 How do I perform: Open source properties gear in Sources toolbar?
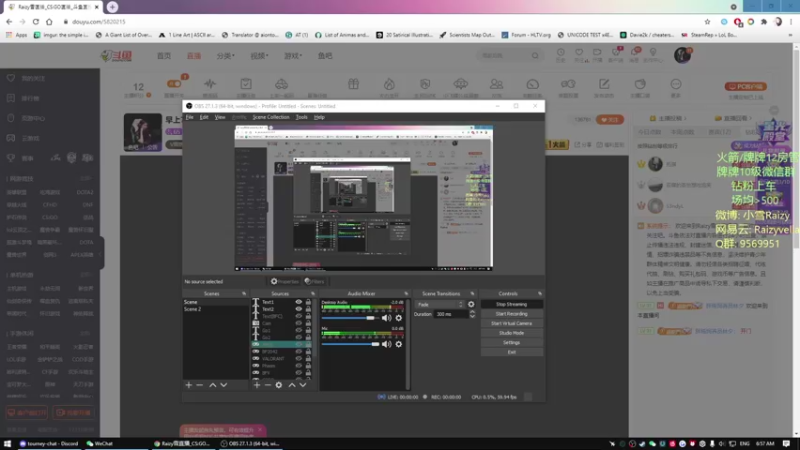279,385
